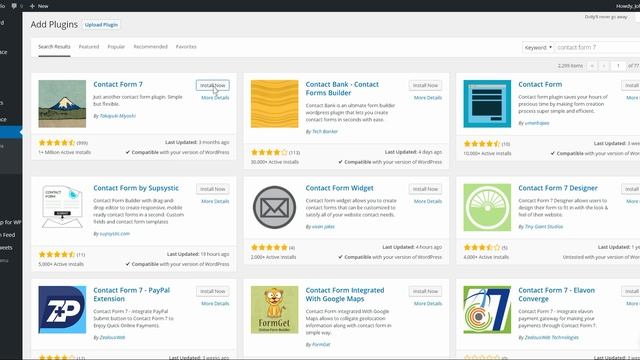Click the Contact Form by Supsystic envelope icon
Screen dimensions: 640x360
point(62,207)
